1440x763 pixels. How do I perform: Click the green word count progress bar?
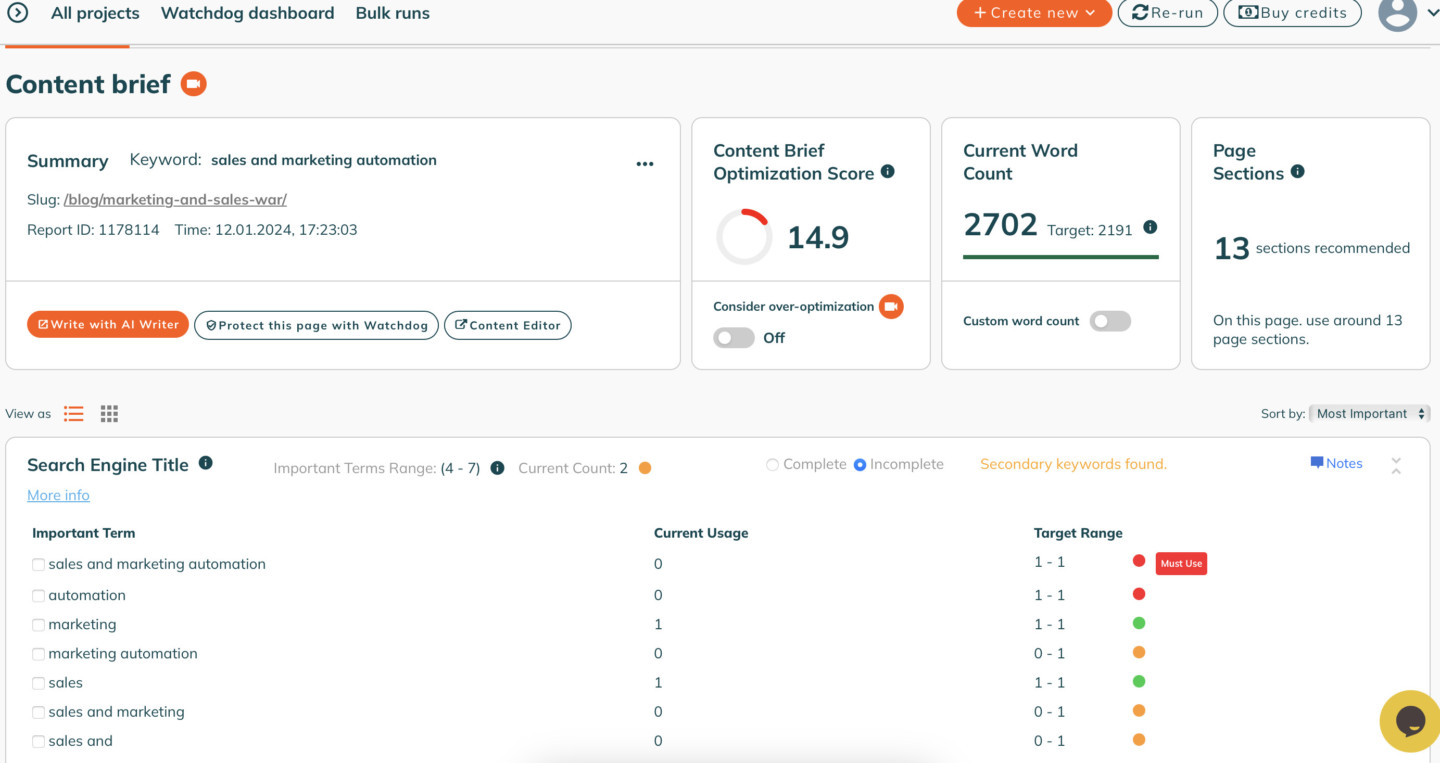click(x=1061, y=257)
